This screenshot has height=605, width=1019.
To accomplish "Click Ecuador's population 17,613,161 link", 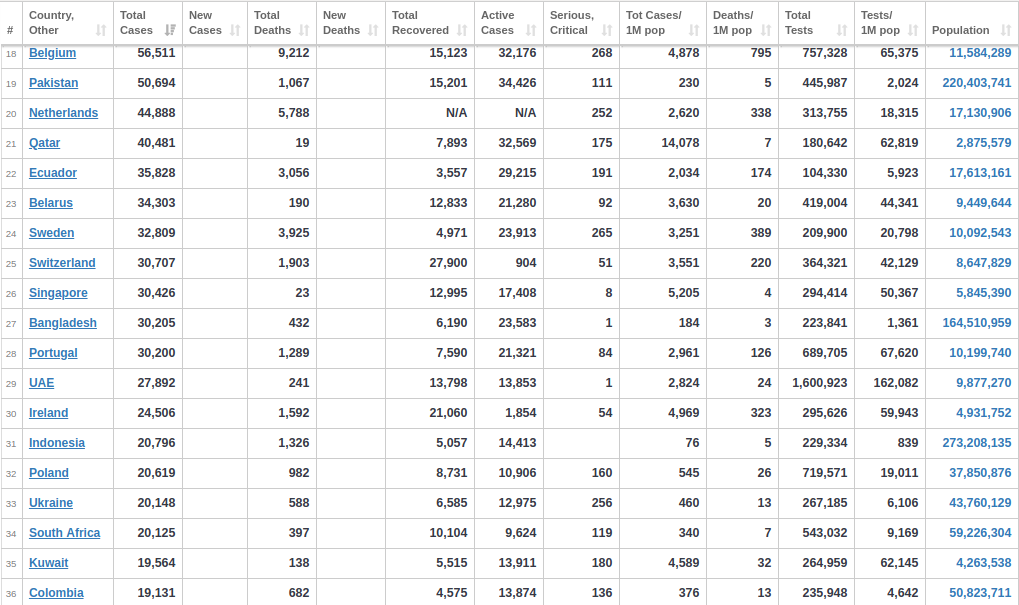I will (980, 173).
